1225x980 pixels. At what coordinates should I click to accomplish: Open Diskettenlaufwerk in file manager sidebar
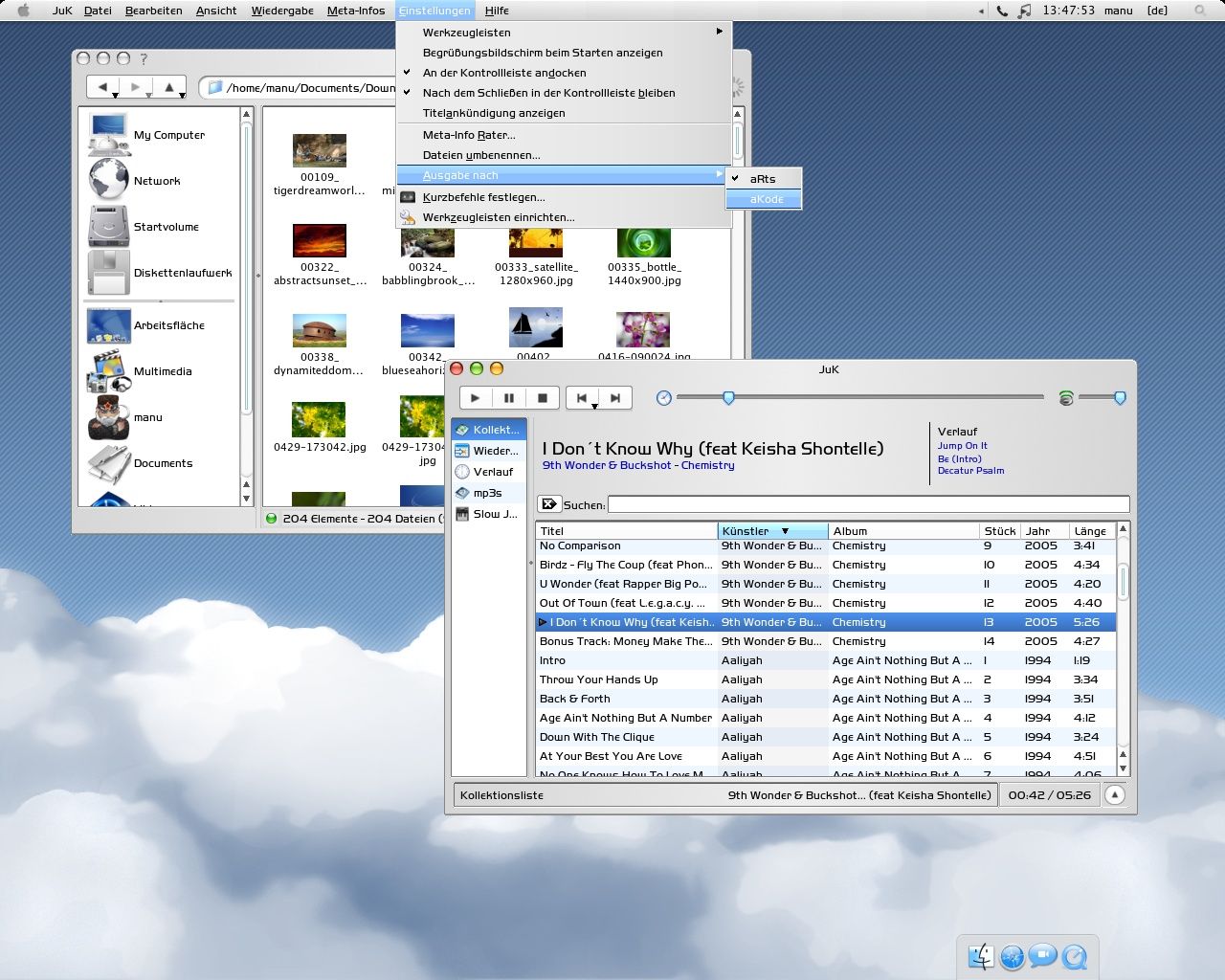(x=160, y=272)
